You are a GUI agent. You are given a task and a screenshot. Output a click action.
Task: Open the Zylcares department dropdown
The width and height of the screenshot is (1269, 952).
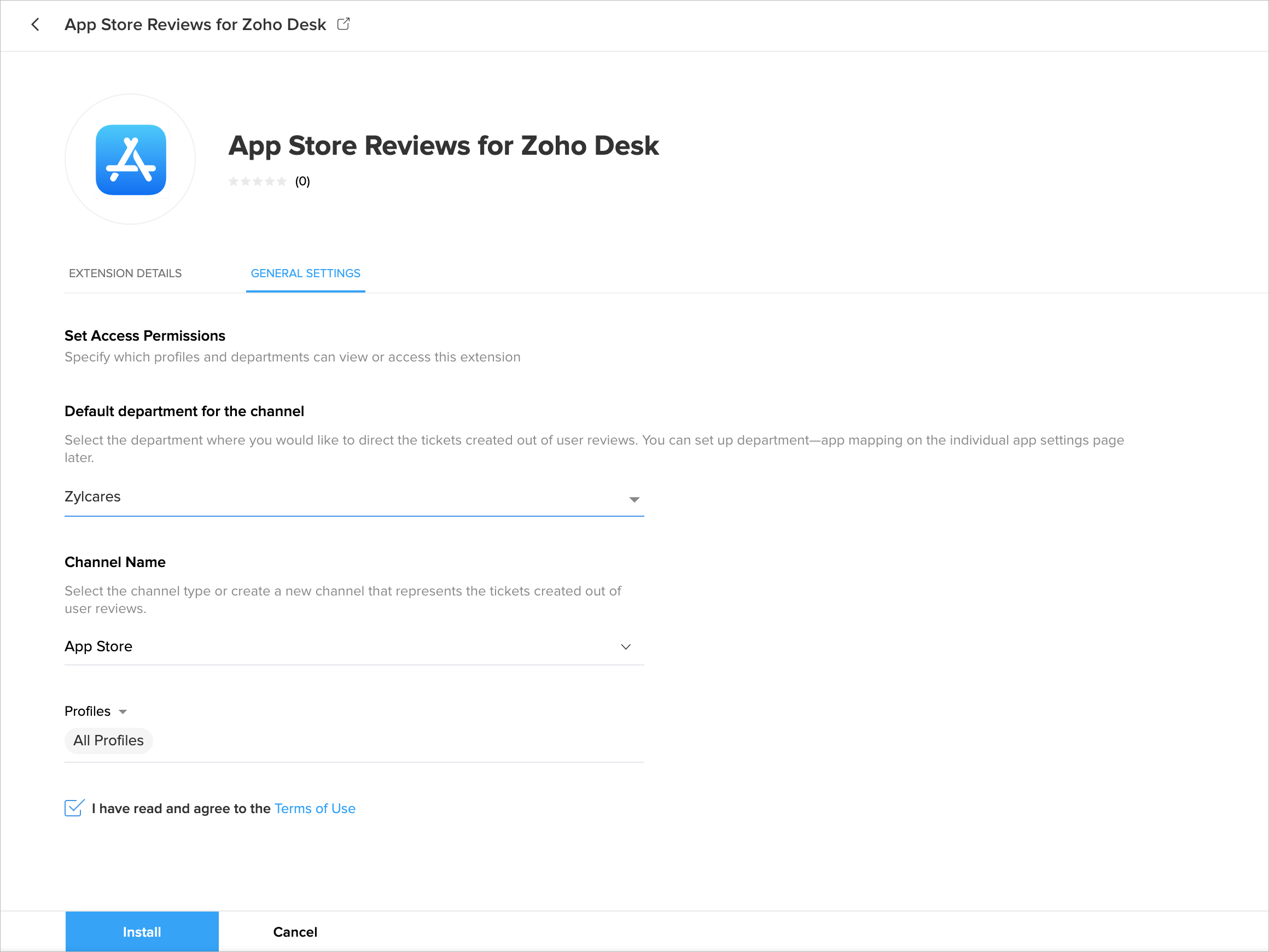point(344,497)
